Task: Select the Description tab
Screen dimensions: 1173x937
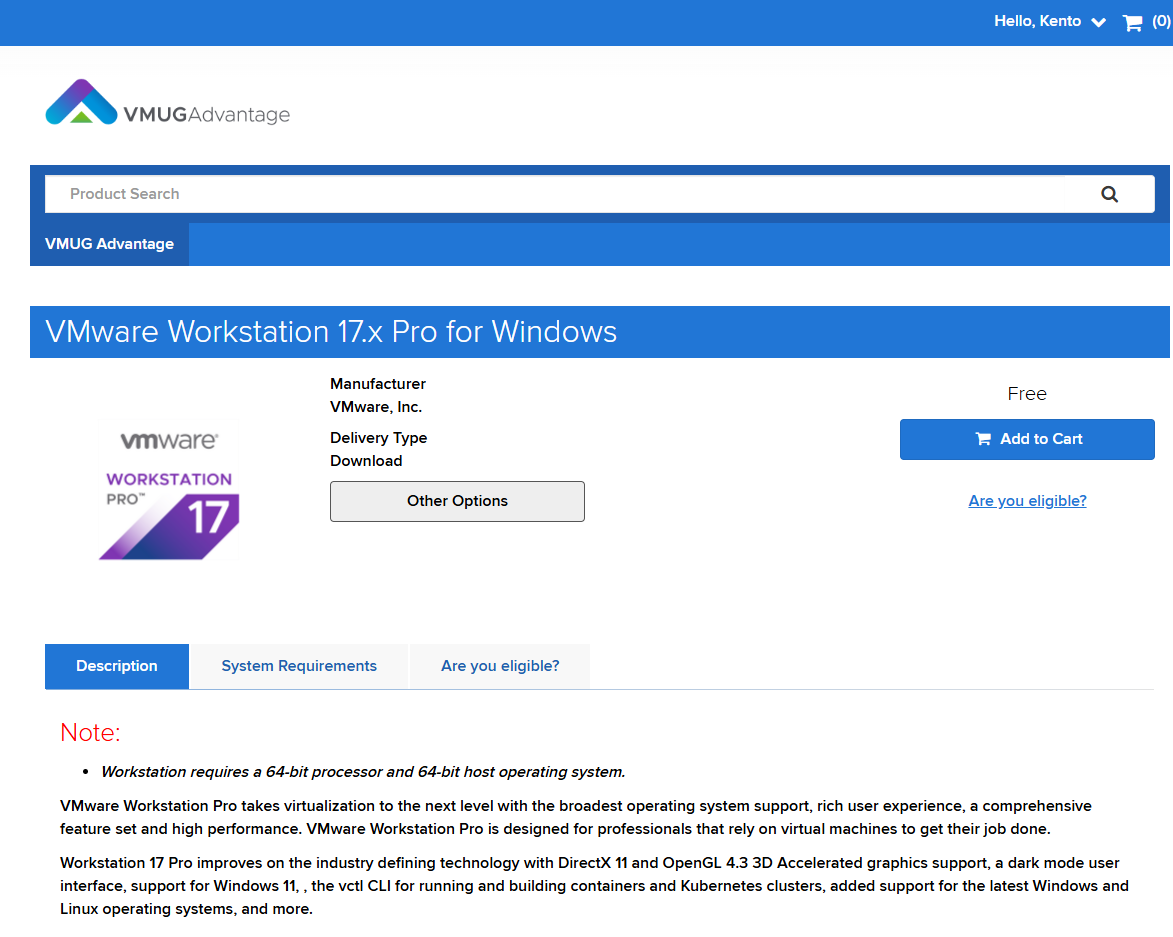Action: pyautogui.click(x=117, y=666)
